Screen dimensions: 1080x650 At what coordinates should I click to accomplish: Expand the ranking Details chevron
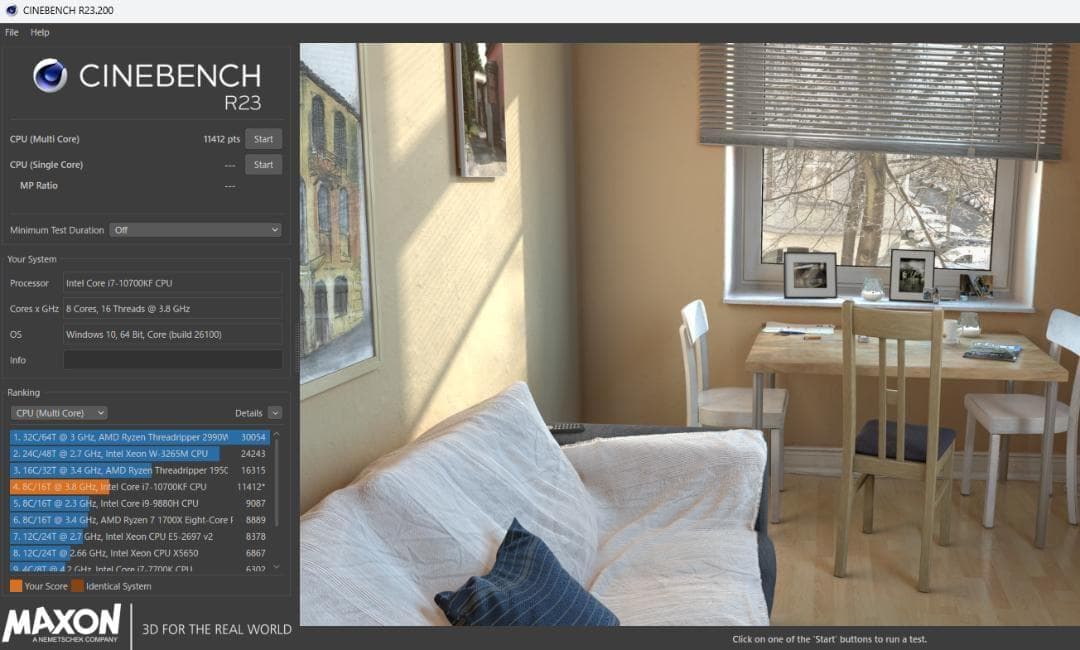tap(275, 413)
